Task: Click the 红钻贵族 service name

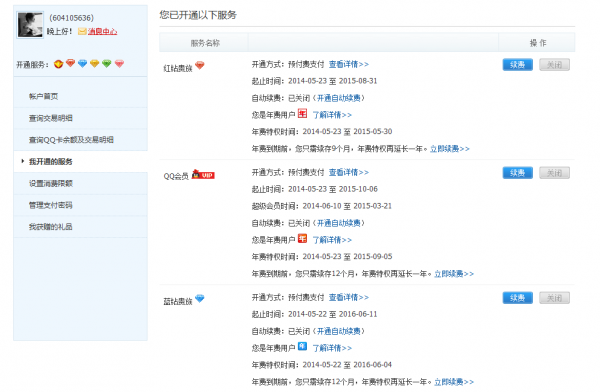Action: click(178, 69)
